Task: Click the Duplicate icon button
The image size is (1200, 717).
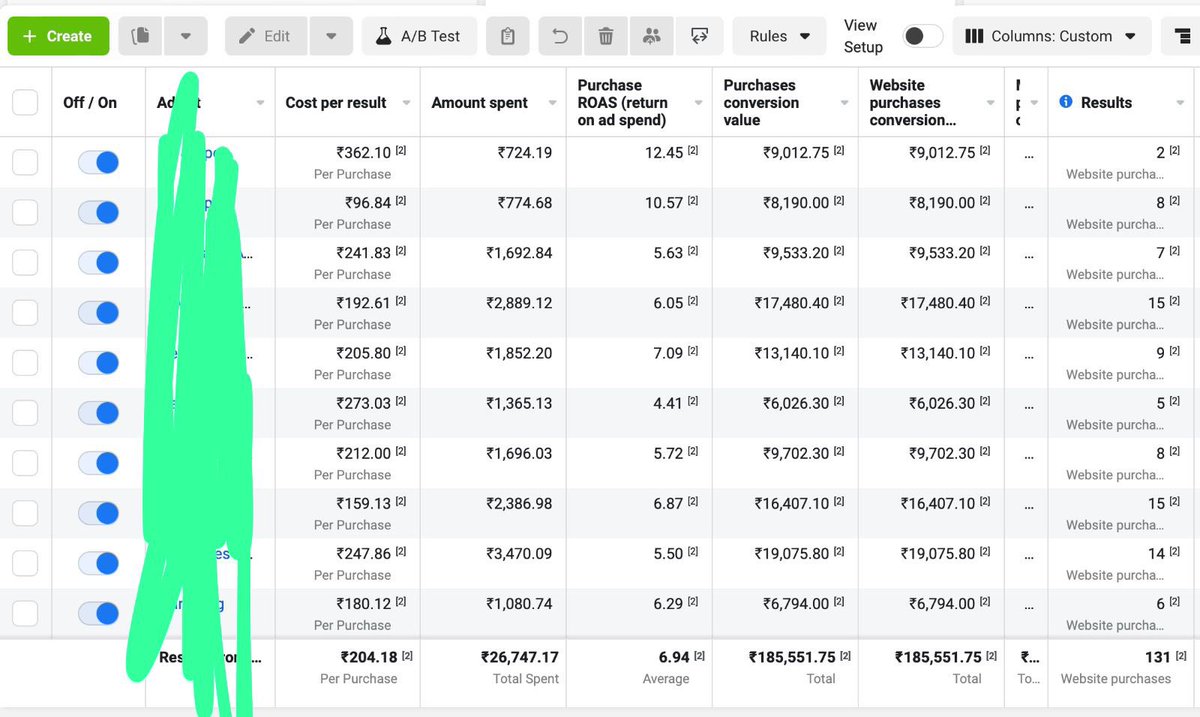Action: coord(141,36)
